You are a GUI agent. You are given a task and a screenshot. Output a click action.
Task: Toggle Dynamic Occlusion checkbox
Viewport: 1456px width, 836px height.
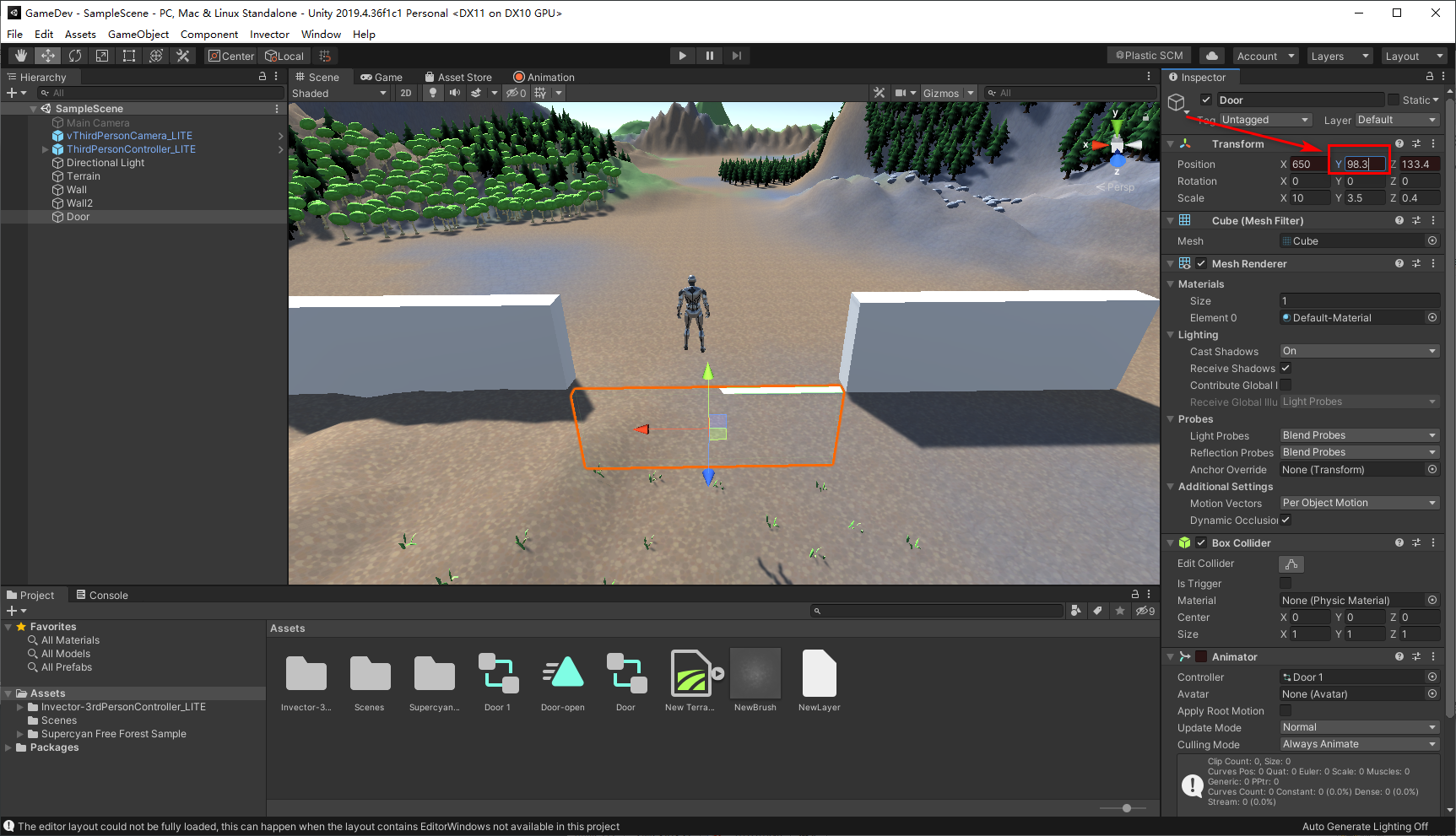point(1286,520)
